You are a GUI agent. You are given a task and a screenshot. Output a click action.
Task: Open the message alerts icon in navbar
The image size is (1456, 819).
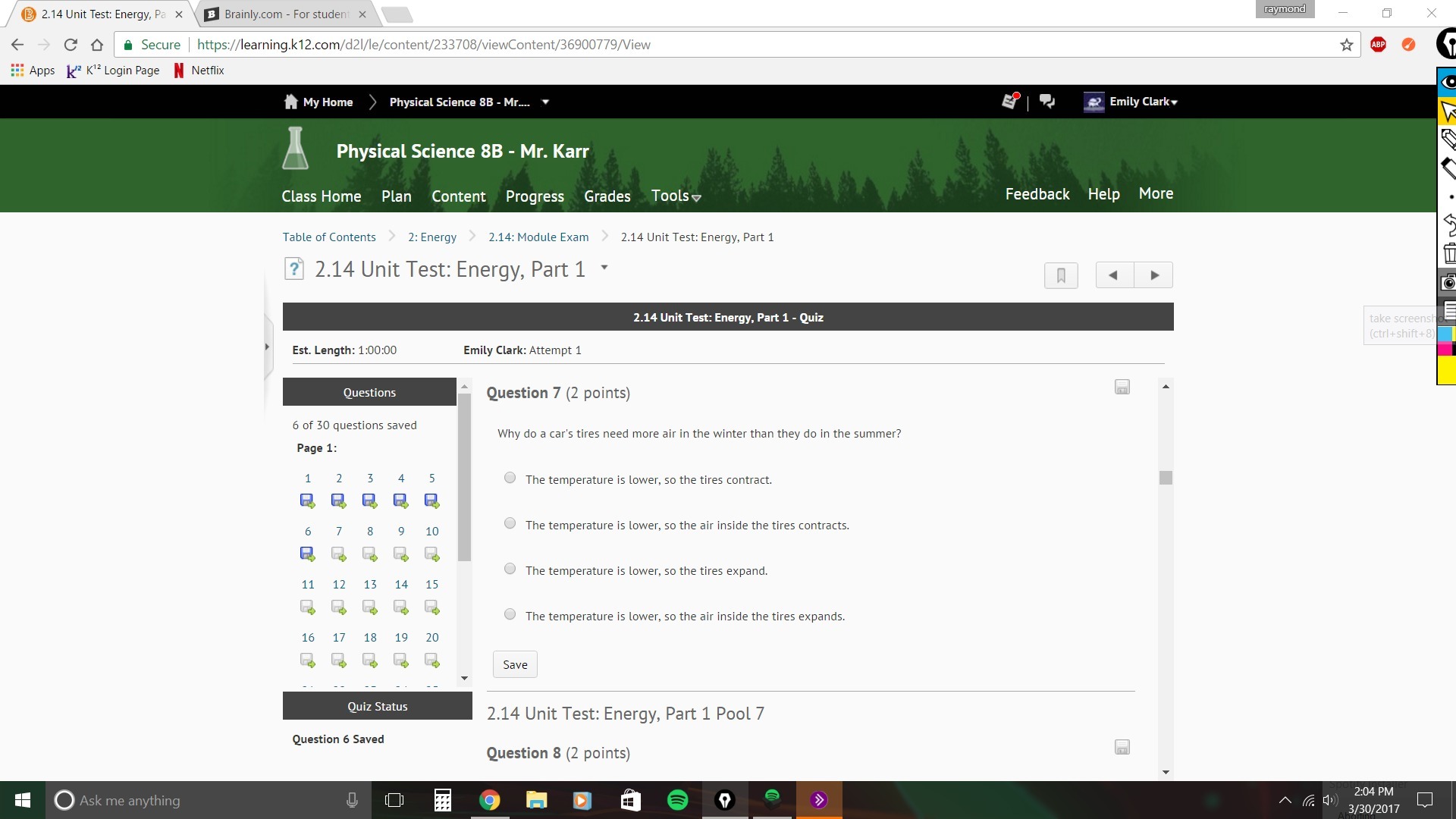(x=1009, y=102)
